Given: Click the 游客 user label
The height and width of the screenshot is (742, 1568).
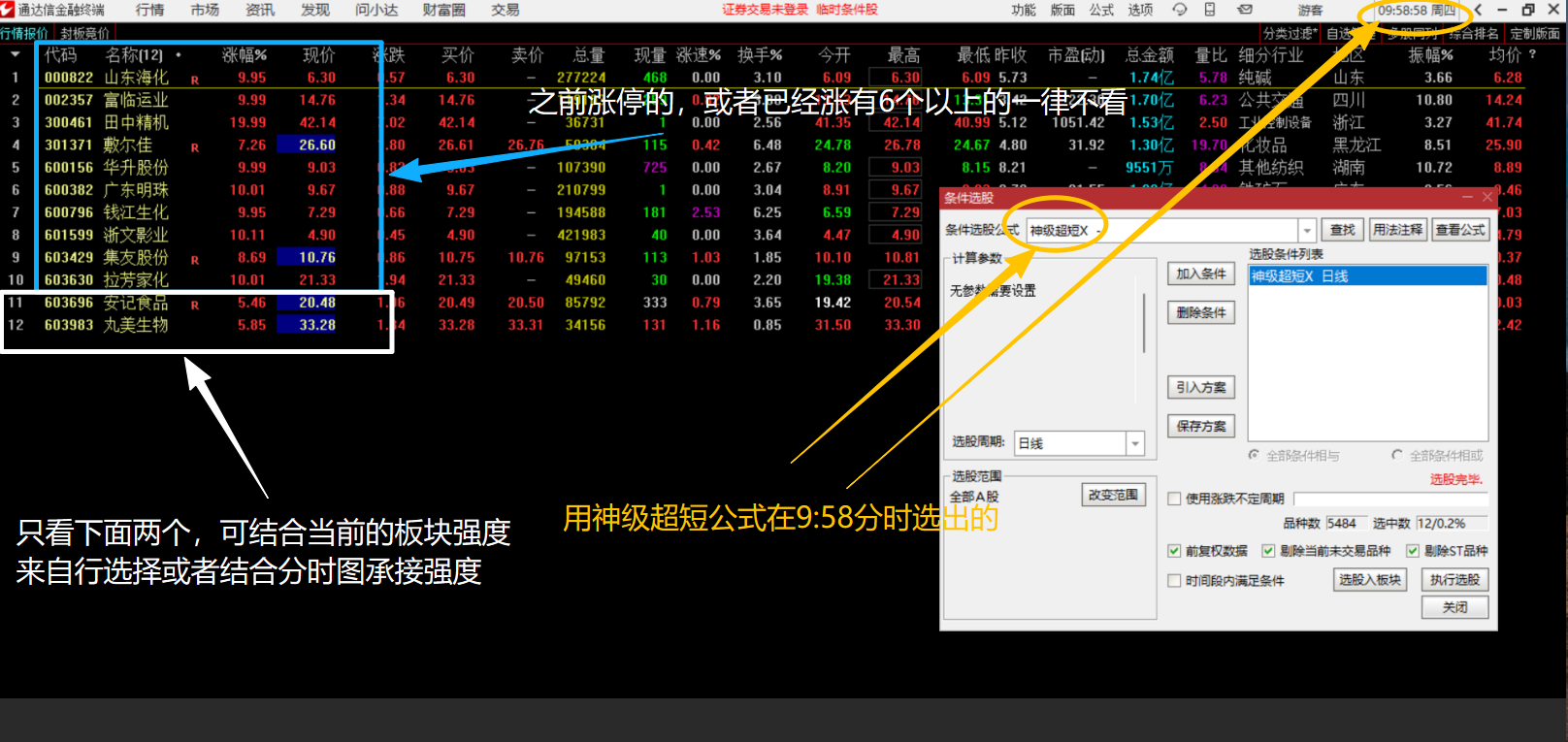Looking at the screenshot, I should click(x=1310, y=10).
